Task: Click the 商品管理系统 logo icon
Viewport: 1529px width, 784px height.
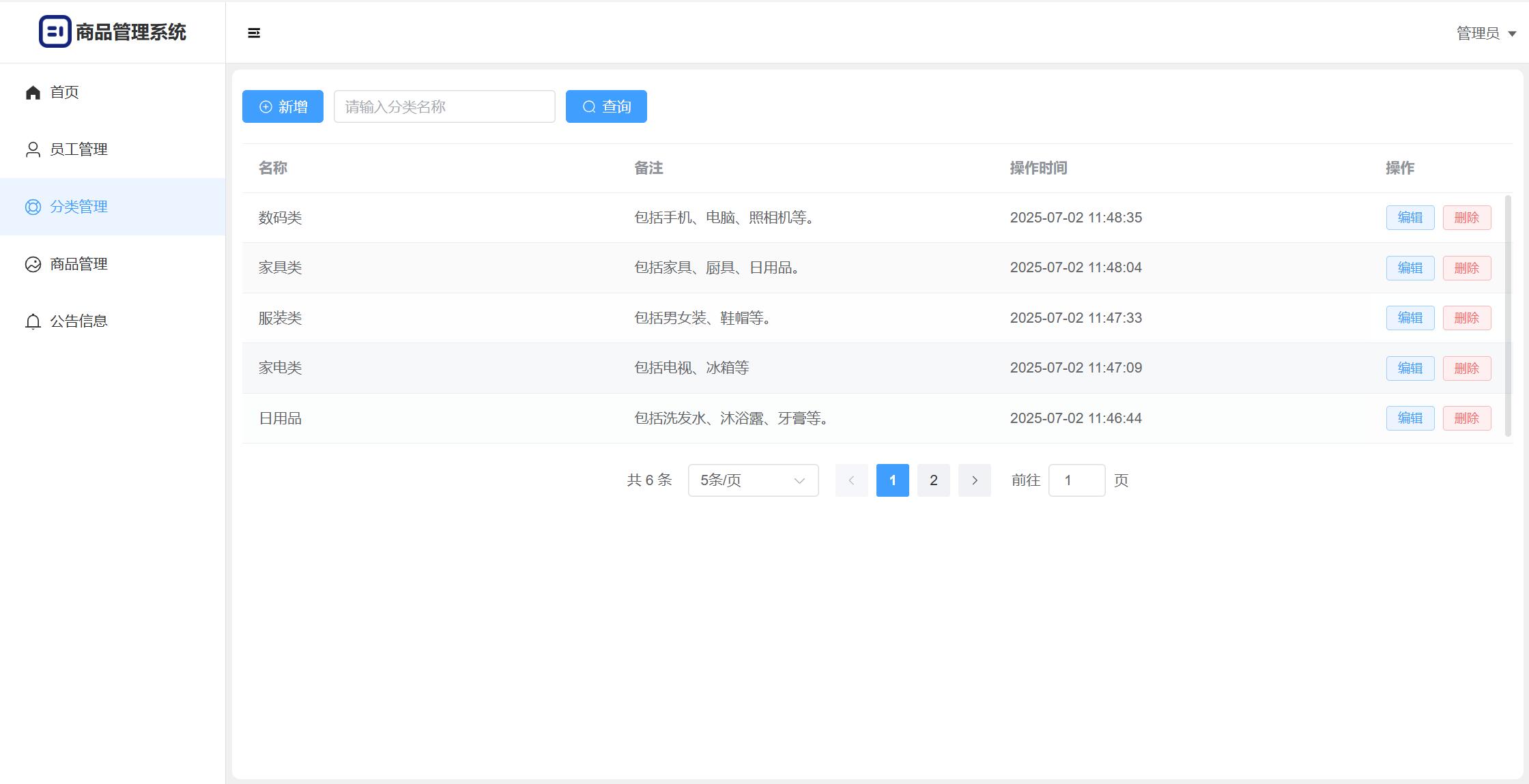Action: tap(55, 31)
